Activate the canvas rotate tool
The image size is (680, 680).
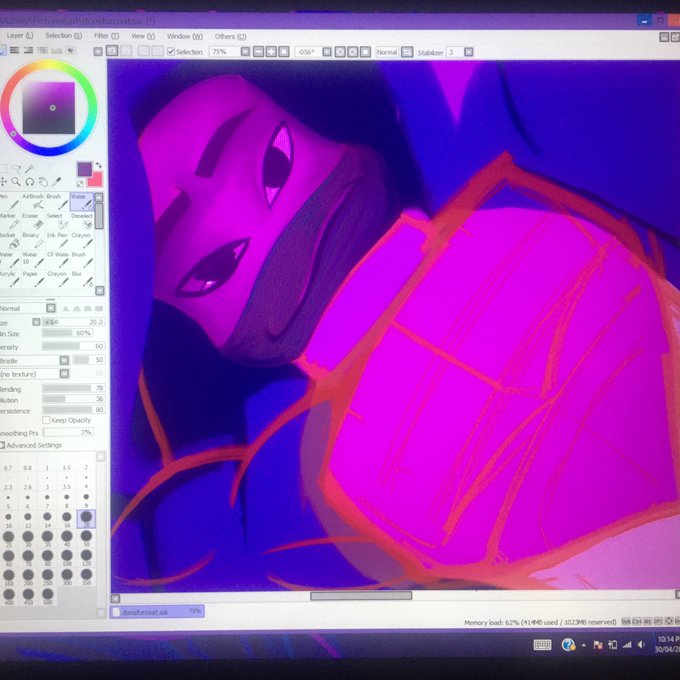29,182
